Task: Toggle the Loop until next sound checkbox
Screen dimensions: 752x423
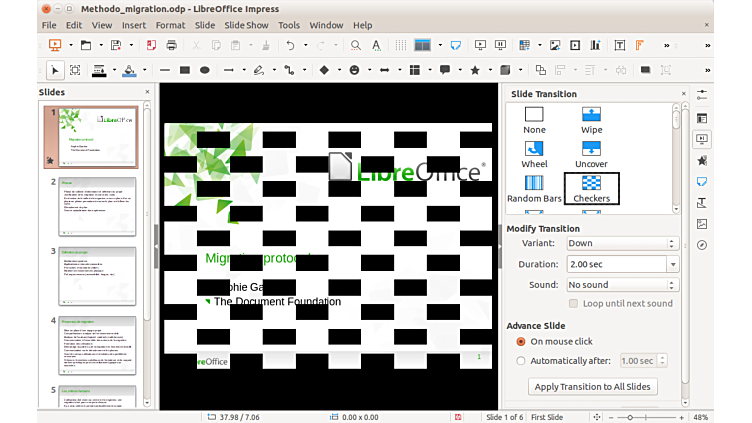Action: click(574, 303)
